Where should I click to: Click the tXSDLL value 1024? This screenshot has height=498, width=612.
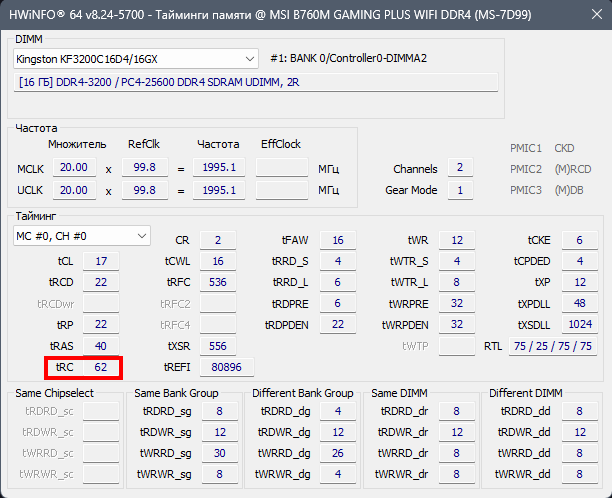580,324
